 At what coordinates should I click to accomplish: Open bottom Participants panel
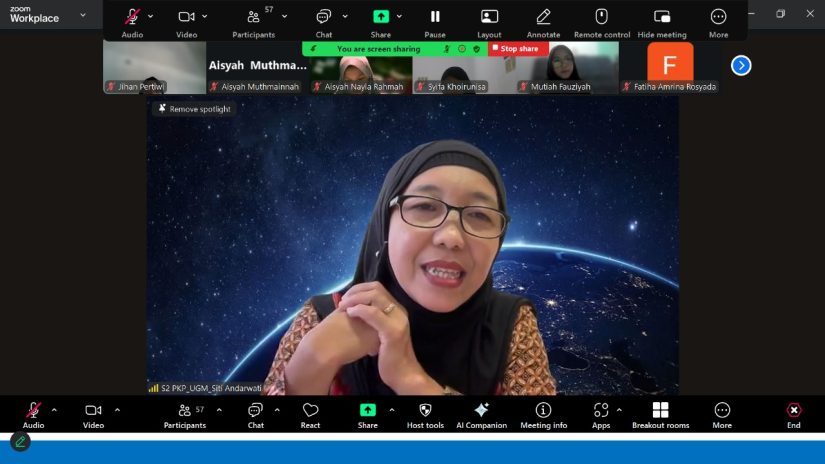tap(185, 415)
